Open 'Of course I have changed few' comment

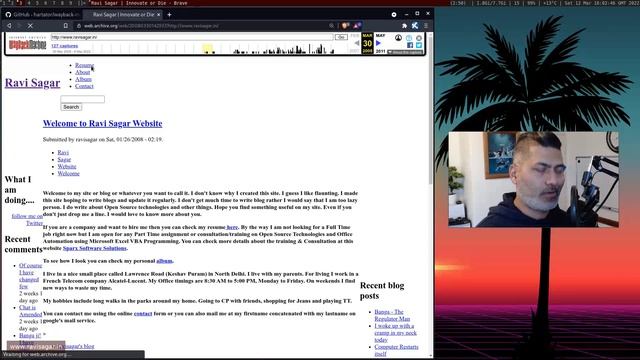[x=29, y=276]
